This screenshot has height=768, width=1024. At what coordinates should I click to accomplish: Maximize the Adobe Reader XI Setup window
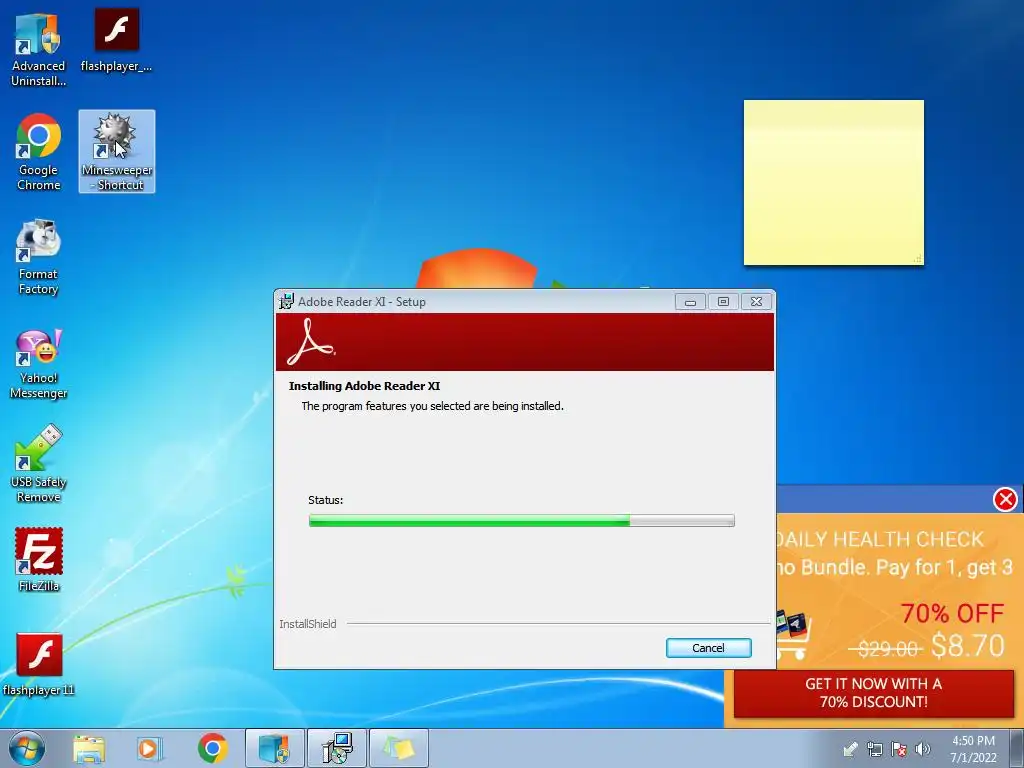click(723, 302)
